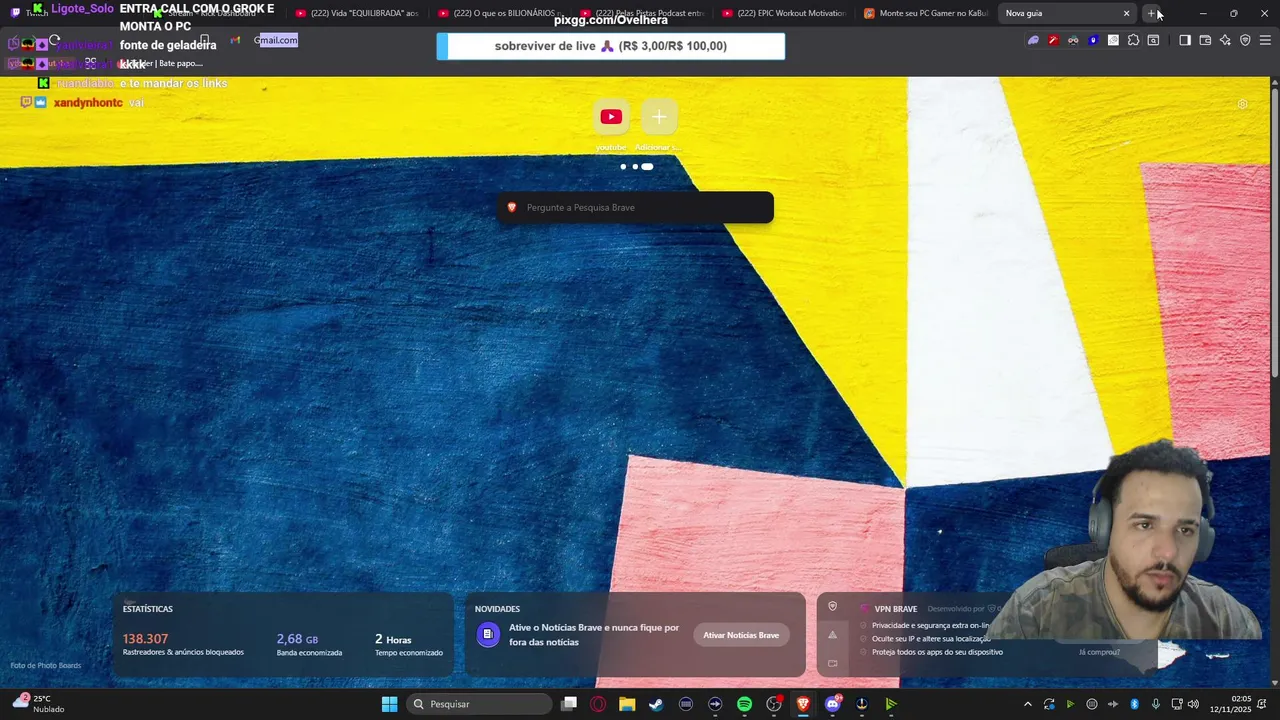Click Ativar Notícias Brave button
The image size is (1280, 720).
point(741,635)
